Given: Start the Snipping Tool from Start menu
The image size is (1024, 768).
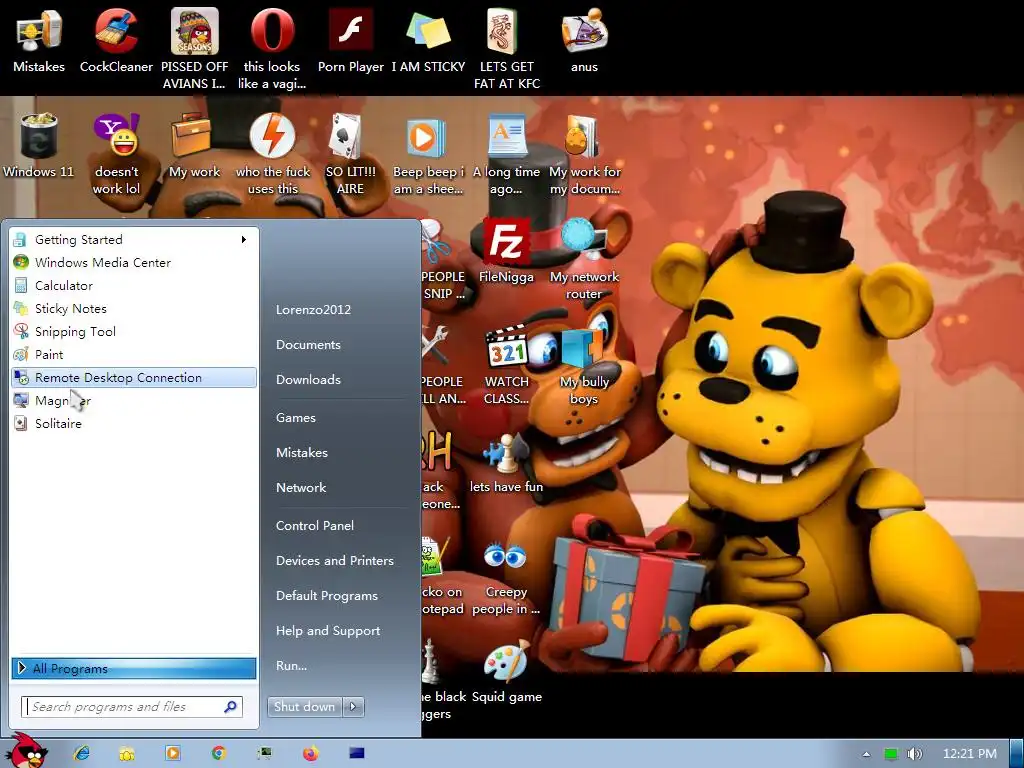Looking at the screenshot, I should coord(134,332).
